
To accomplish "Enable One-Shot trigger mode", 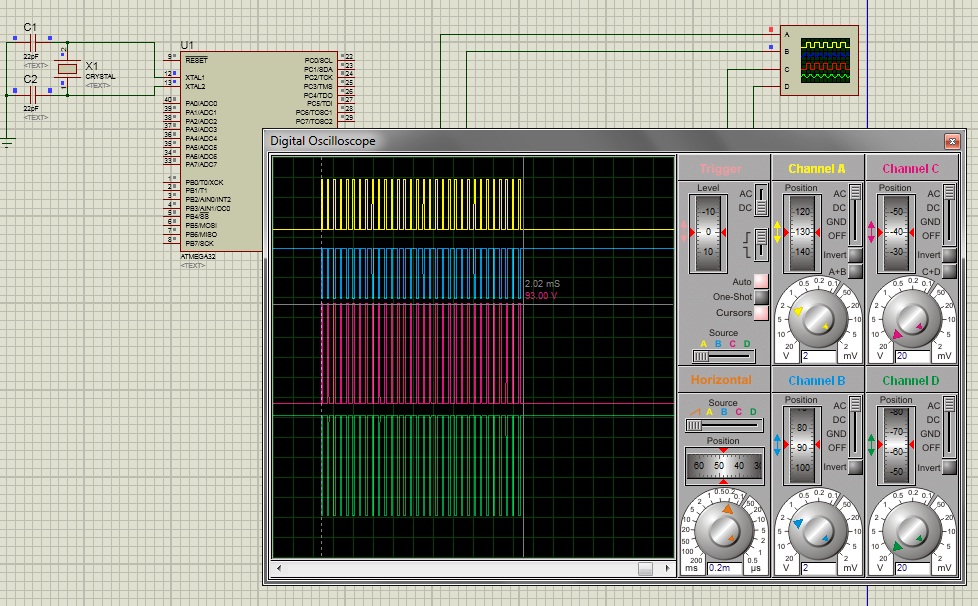I will pos(761,297).
